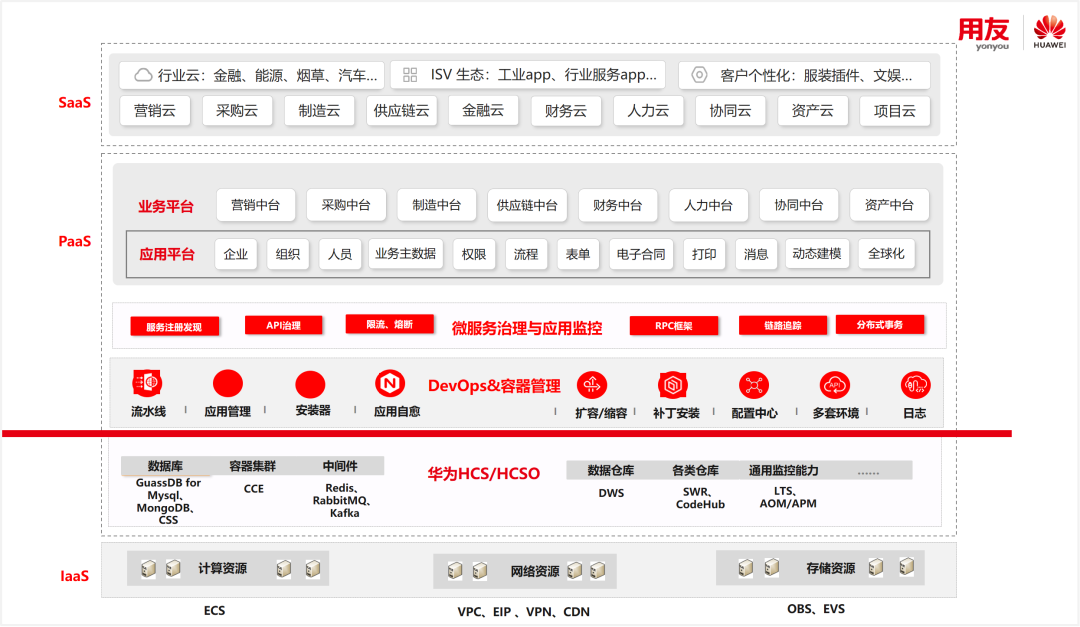The height and width of the screenshot is (627, 1080).
Task: Click the target icon beside 客户个性化
Action: (x=699, y=75)
